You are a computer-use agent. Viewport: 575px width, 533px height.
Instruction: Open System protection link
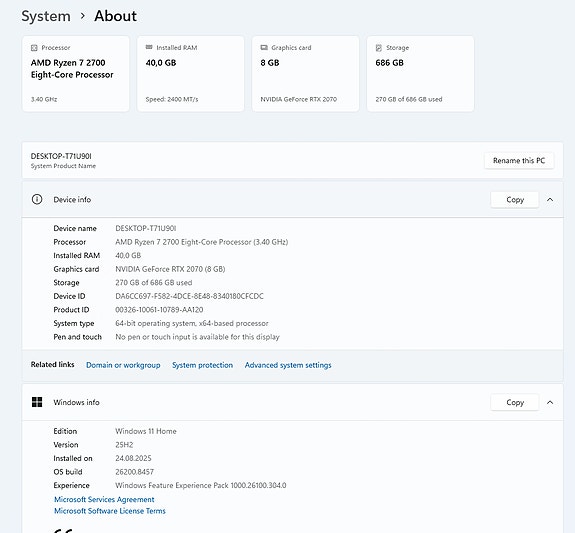[x=202, y=365]
